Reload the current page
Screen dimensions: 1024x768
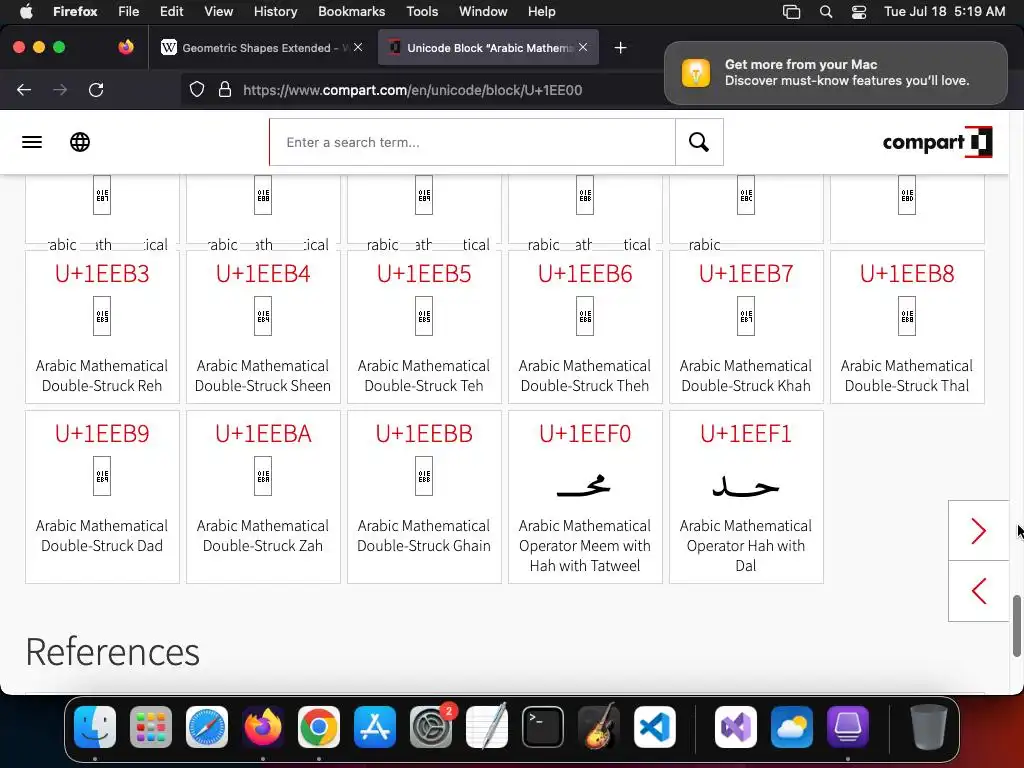tap(96, 89)
